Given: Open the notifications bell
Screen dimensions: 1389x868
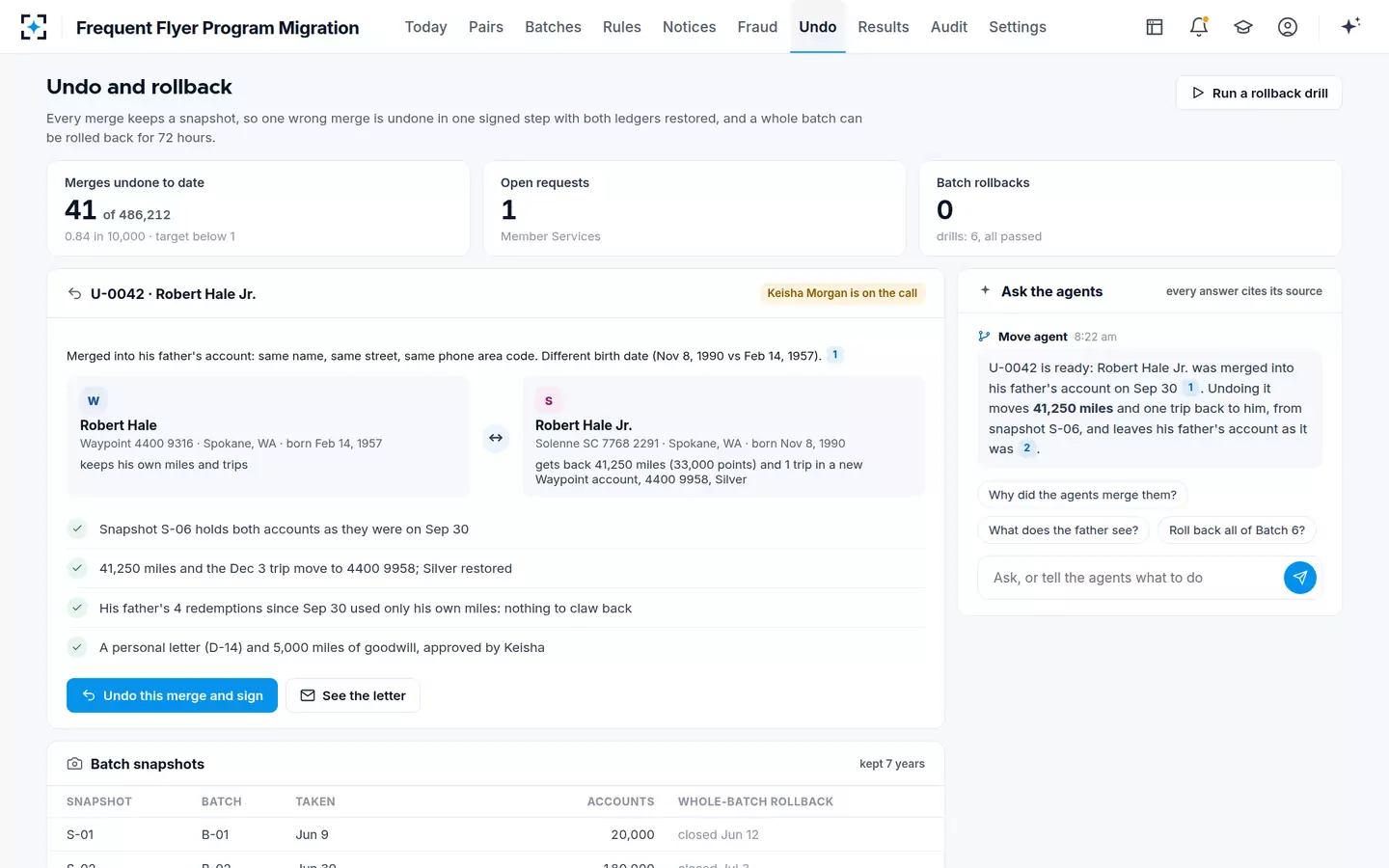Looking at the screenshot, I should click(1199, 27).
